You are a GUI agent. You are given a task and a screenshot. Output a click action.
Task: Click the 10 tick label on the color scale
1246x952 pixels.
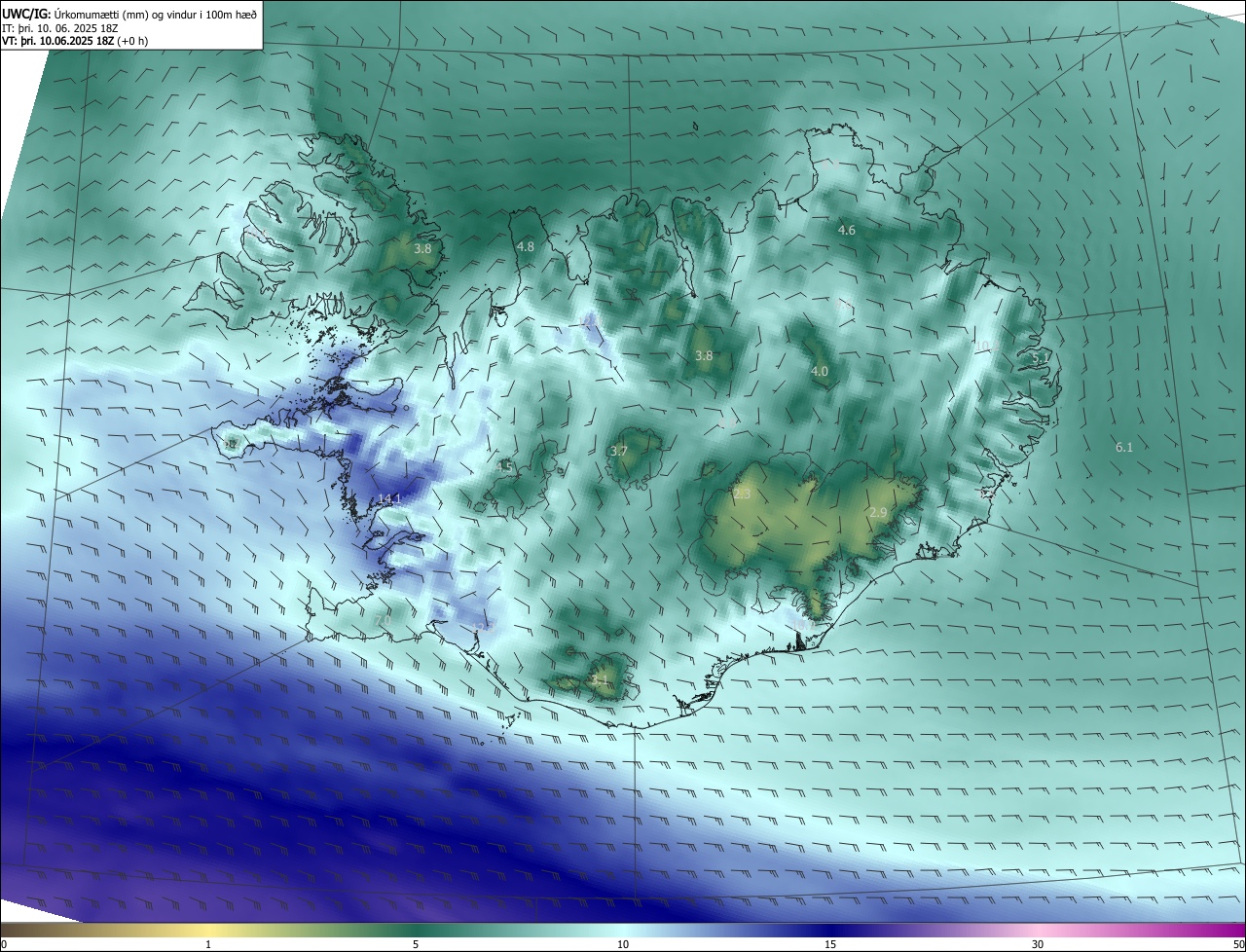[x=623, y=944]
